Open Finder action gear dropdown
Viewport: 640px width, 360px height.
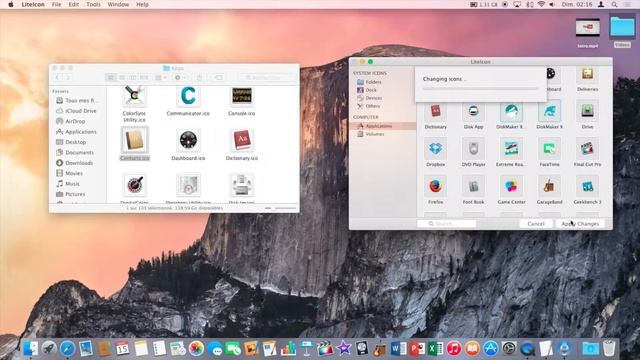(180, 78)
